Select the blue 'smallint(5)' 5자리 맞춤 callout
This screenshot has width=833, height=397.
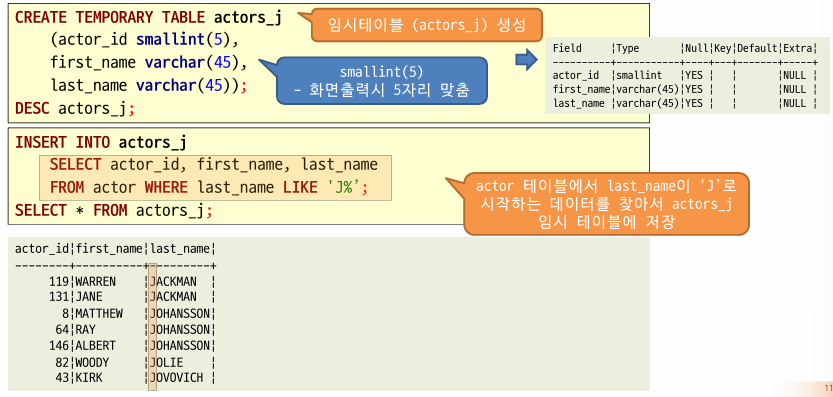point(381,80)
